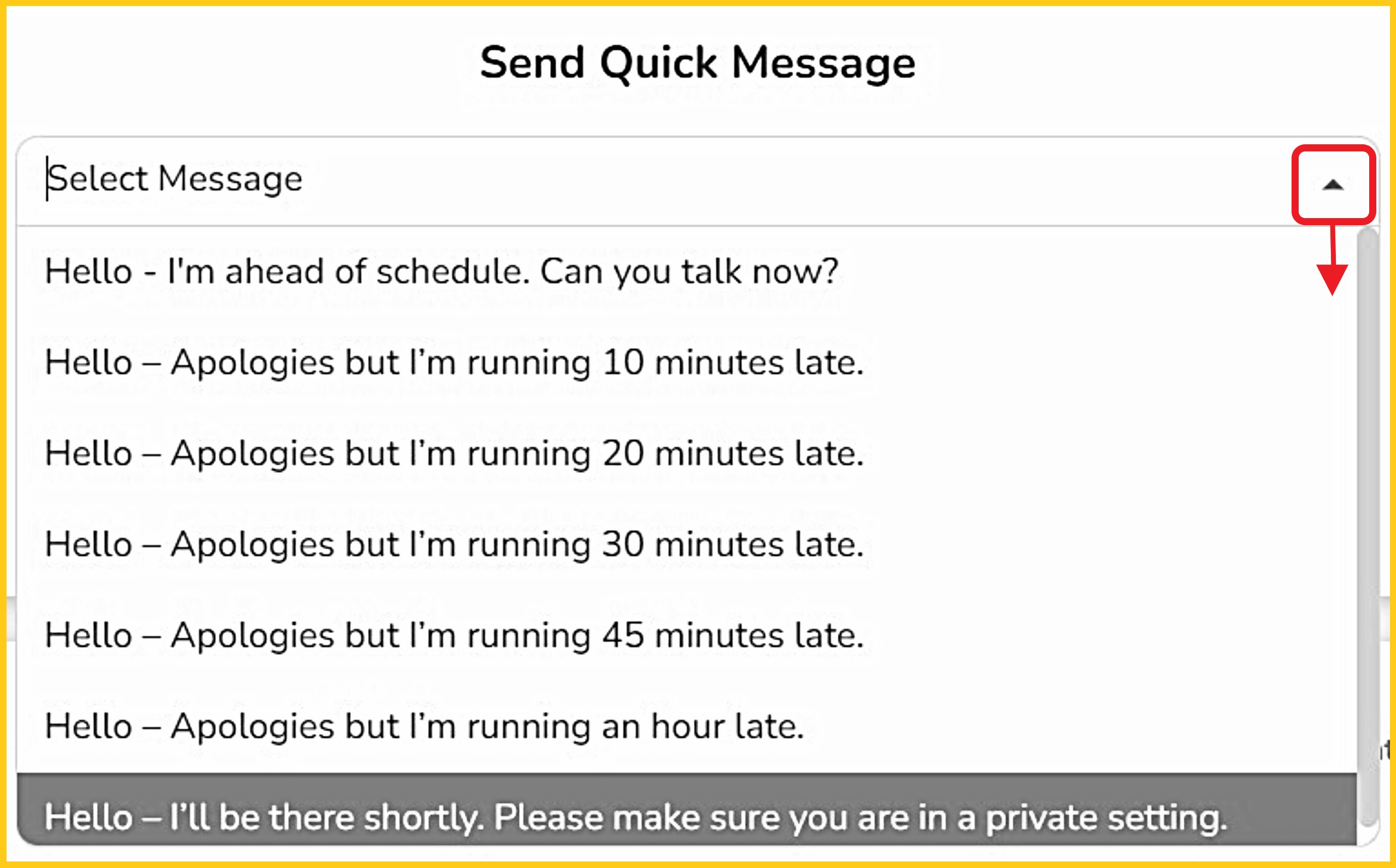Choose the "running 45 minutes late" option
Image resolution: width=1396 pixels, height=868 pixels.
tap(454, 636)
